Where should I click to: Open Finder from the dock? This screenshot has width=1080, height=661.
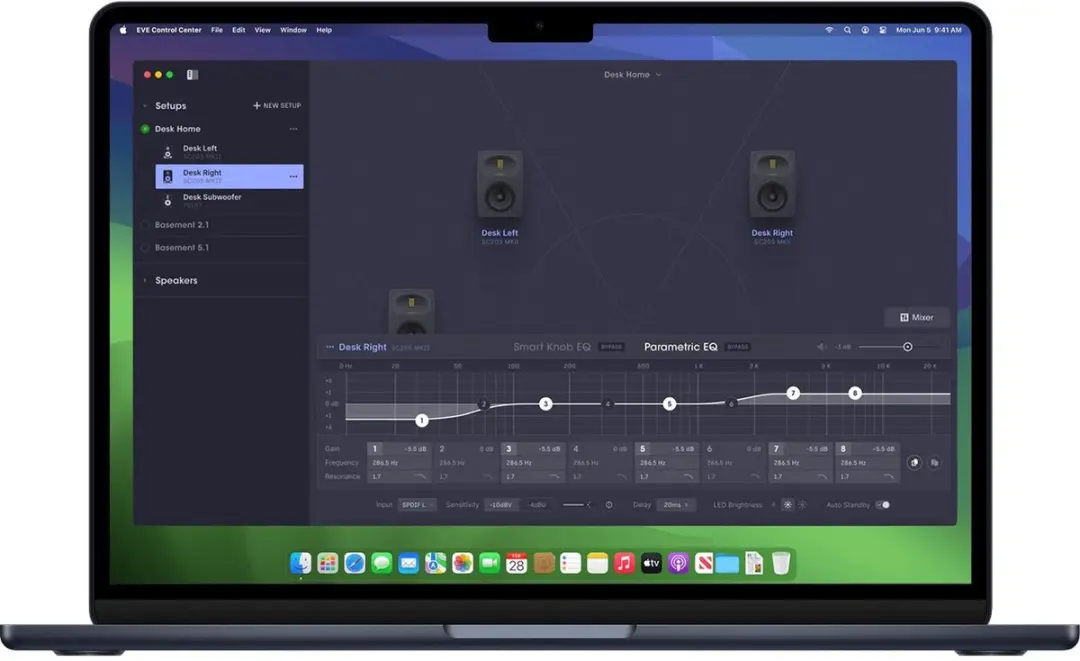click(x=300, y=563)
